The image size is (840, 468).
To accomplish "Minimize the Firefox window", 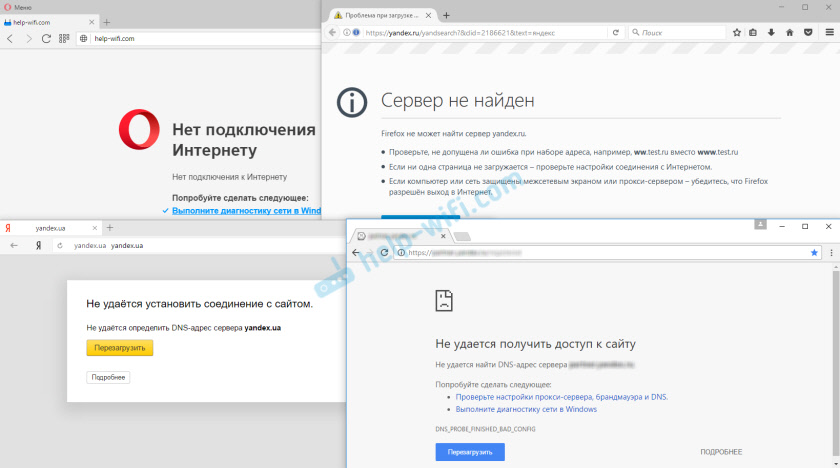I will point(783,7).
